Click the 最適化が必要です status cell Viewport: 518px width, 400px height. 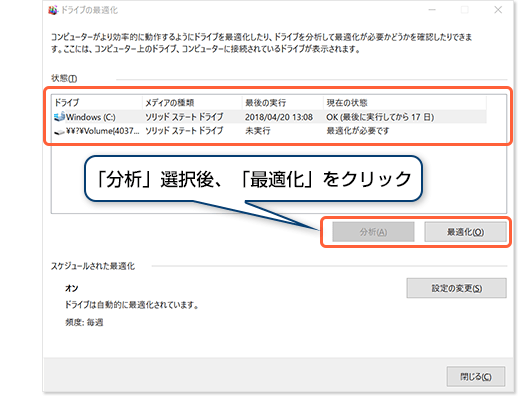(358, 131)
